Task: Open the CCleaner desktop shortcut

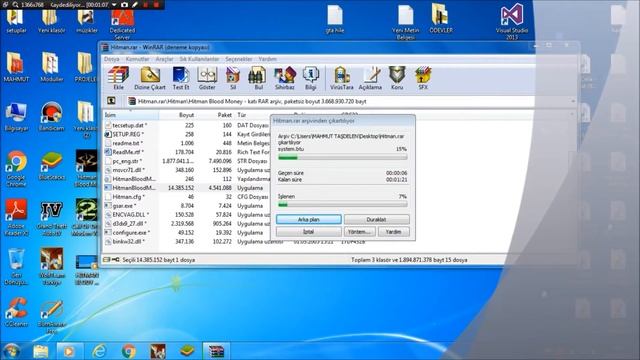Action: [16, 312]
